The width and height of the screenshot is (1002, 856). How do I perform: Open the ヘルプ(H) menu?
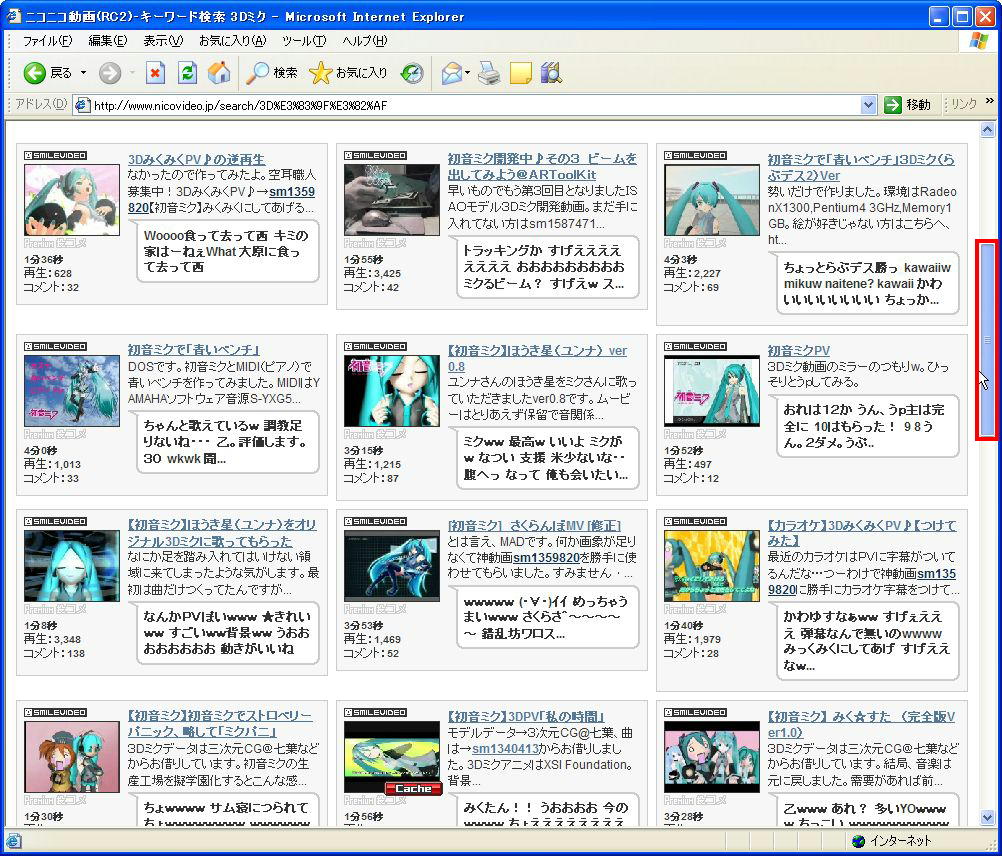tap(364, 41)
